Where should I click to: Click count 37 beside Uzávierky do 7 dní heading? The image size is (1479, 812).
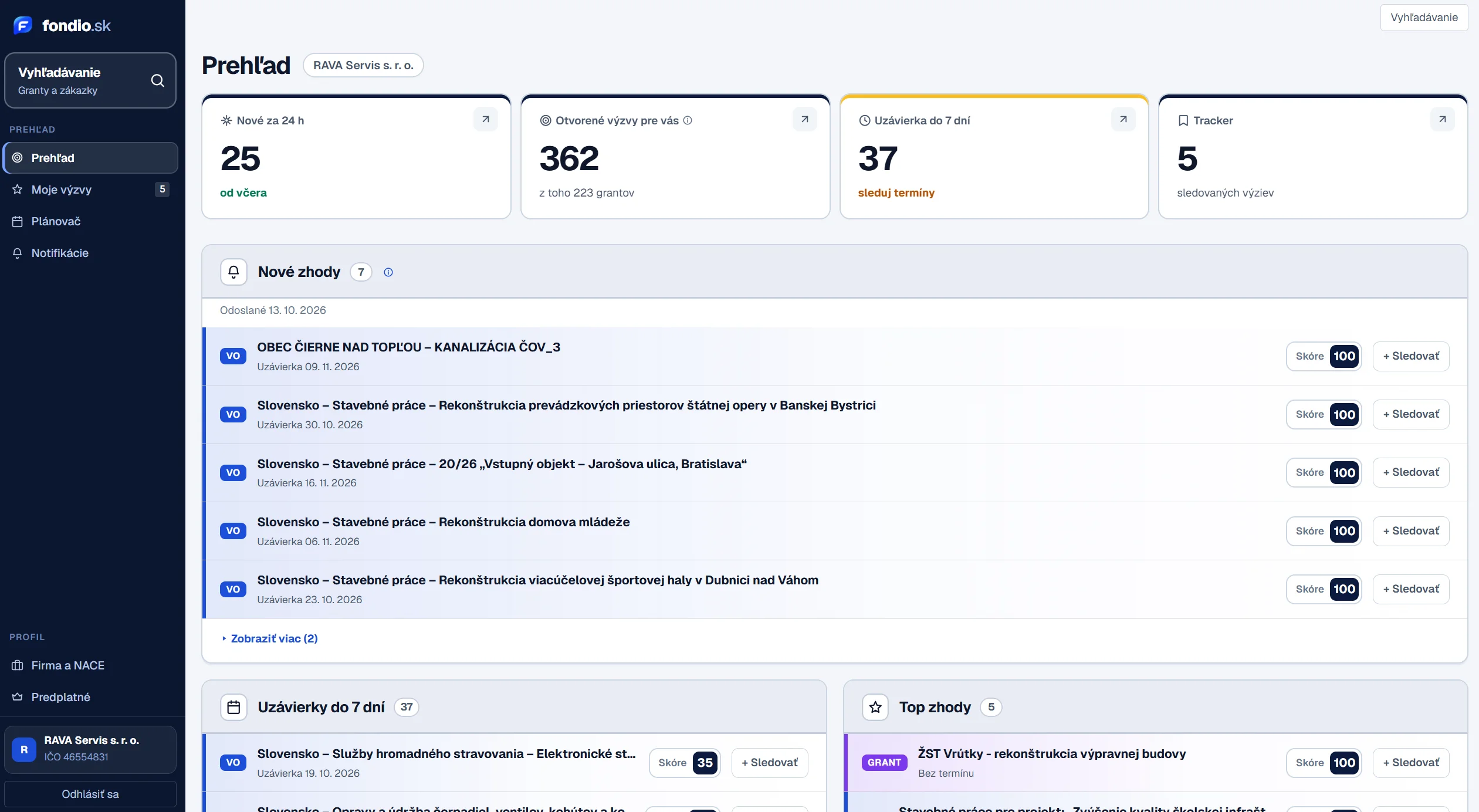pyautogui.click(x=407, y=707)
